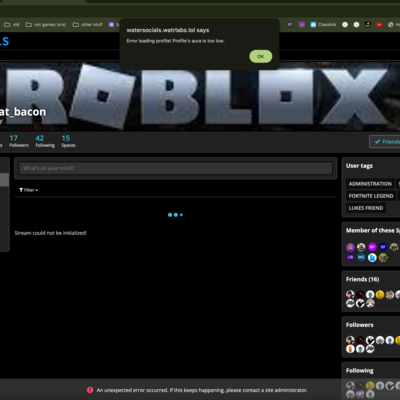
Task: Open the Classlink bookmark
Action: [x=323, y=25]
